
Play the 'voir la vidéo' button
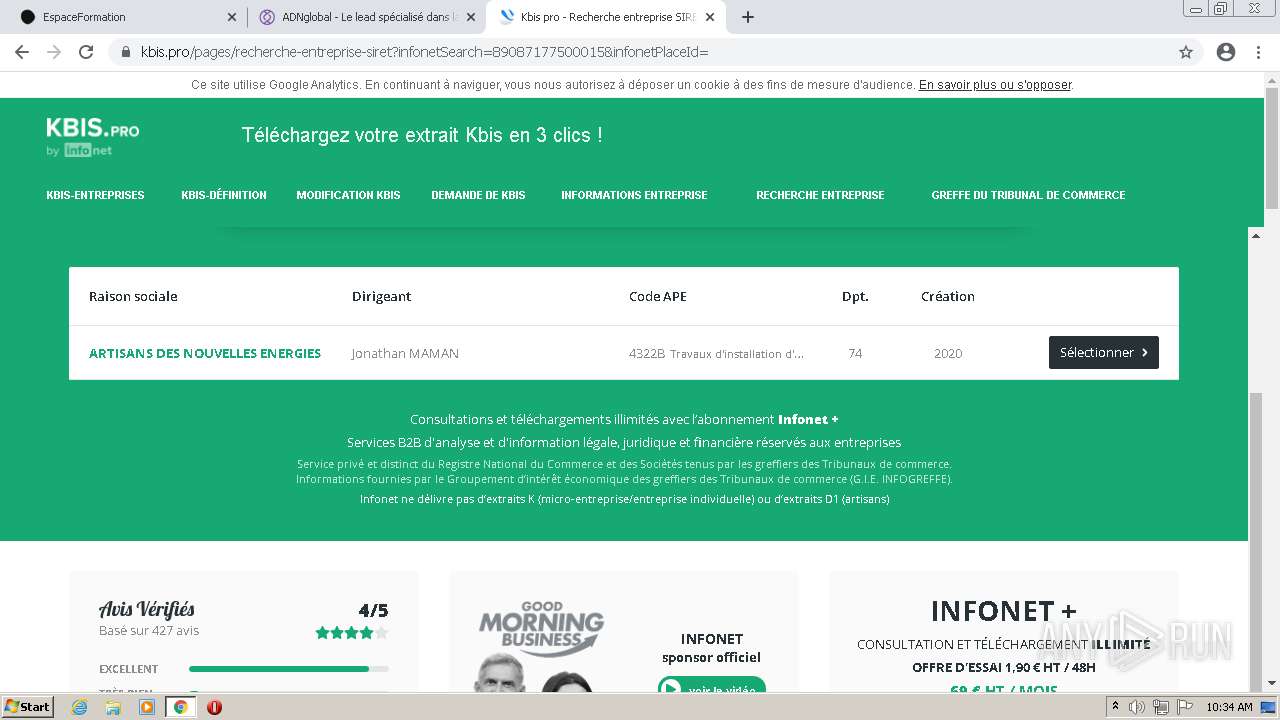pos(711,688)
